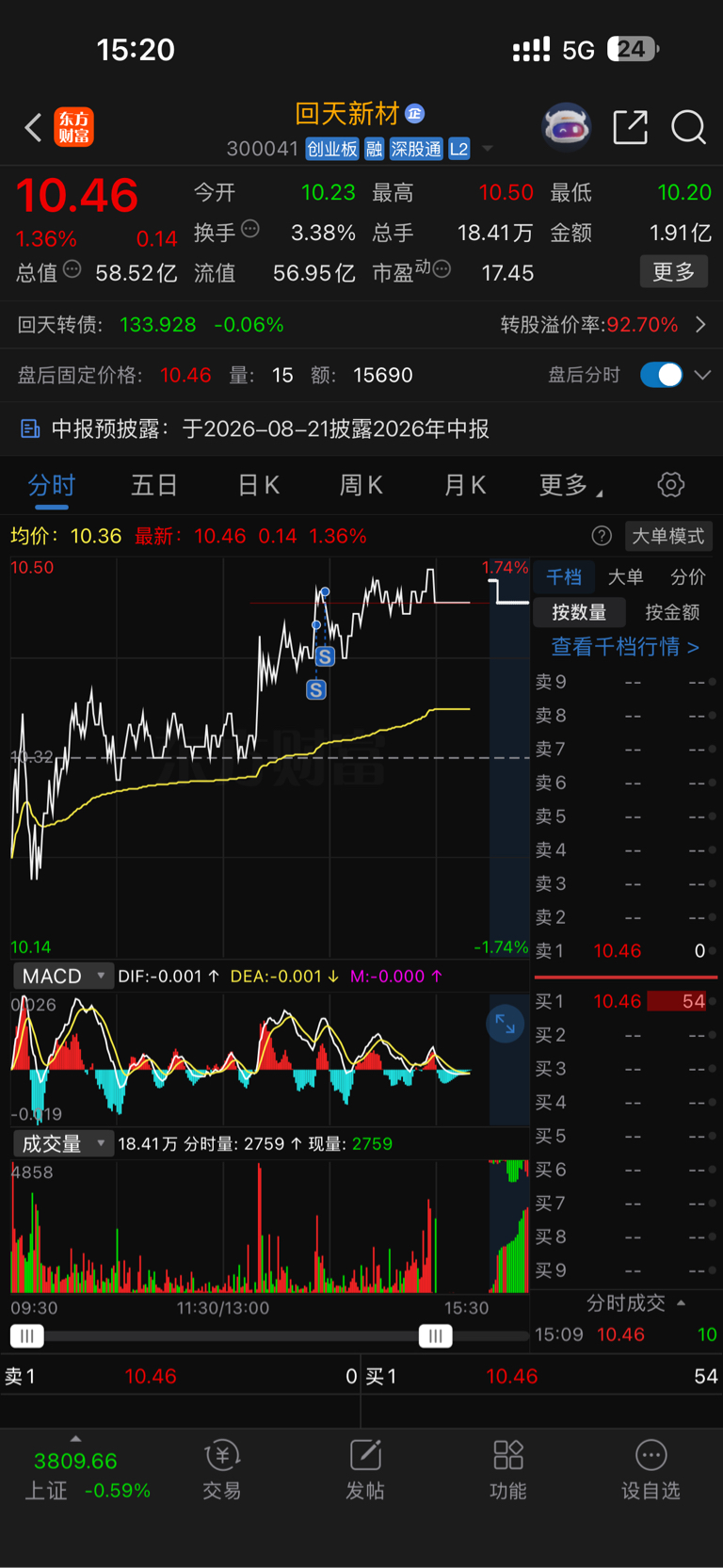Switch to the 日K tab

[x=259, y=485]
